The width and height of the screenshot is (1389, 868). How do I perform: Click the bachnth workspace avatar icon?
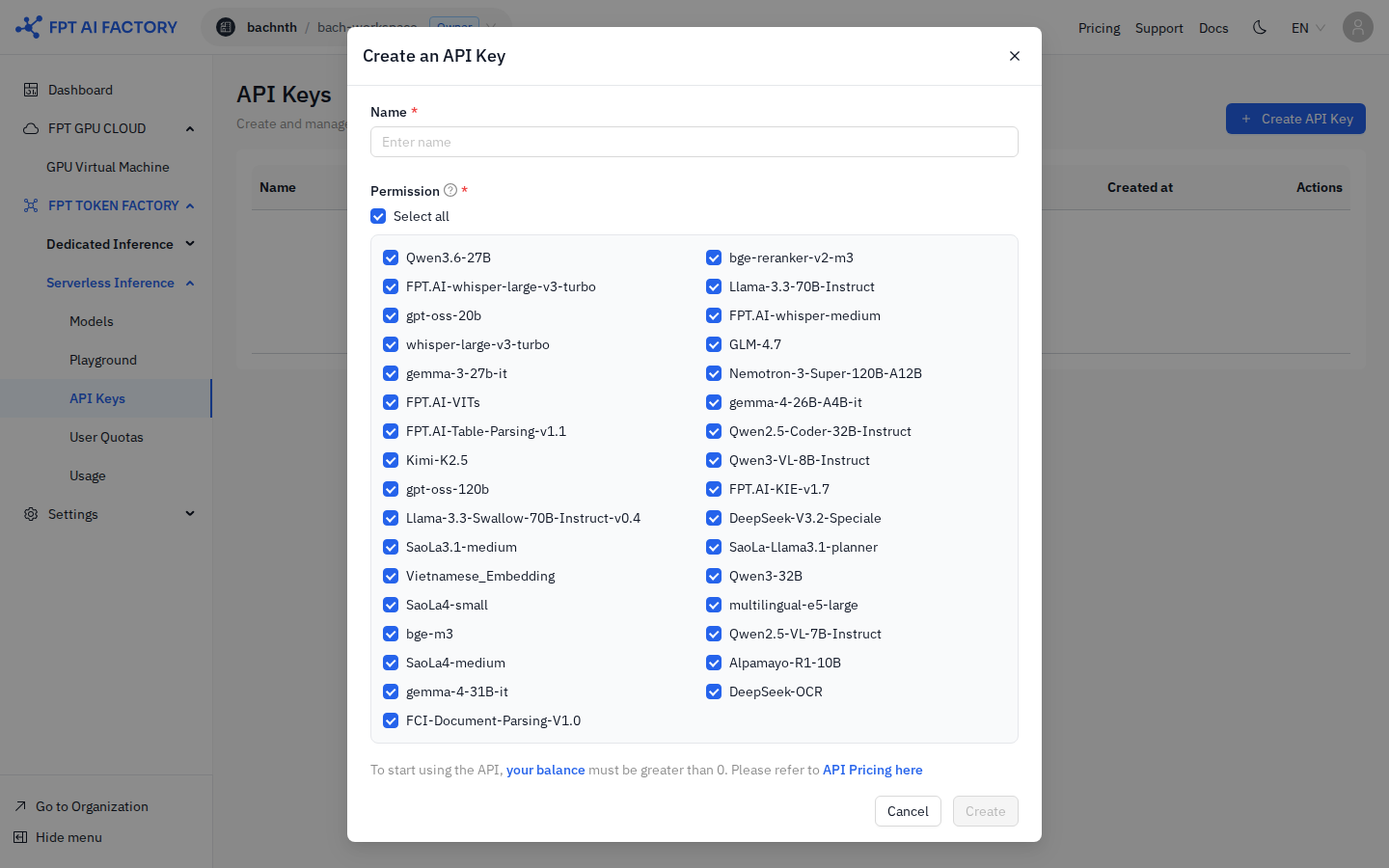tap(226, 27)
